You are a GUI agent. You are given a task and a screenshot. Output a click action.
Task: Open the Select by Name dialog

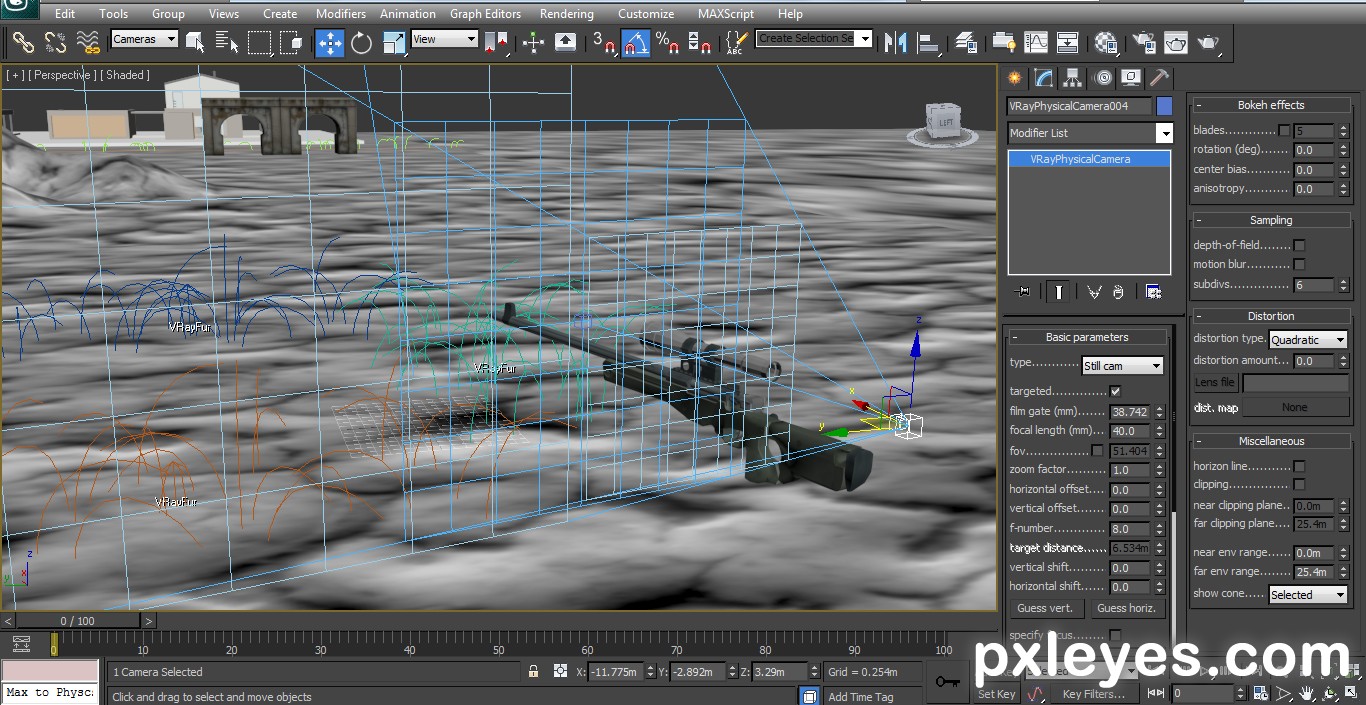(x=227, y=42)
